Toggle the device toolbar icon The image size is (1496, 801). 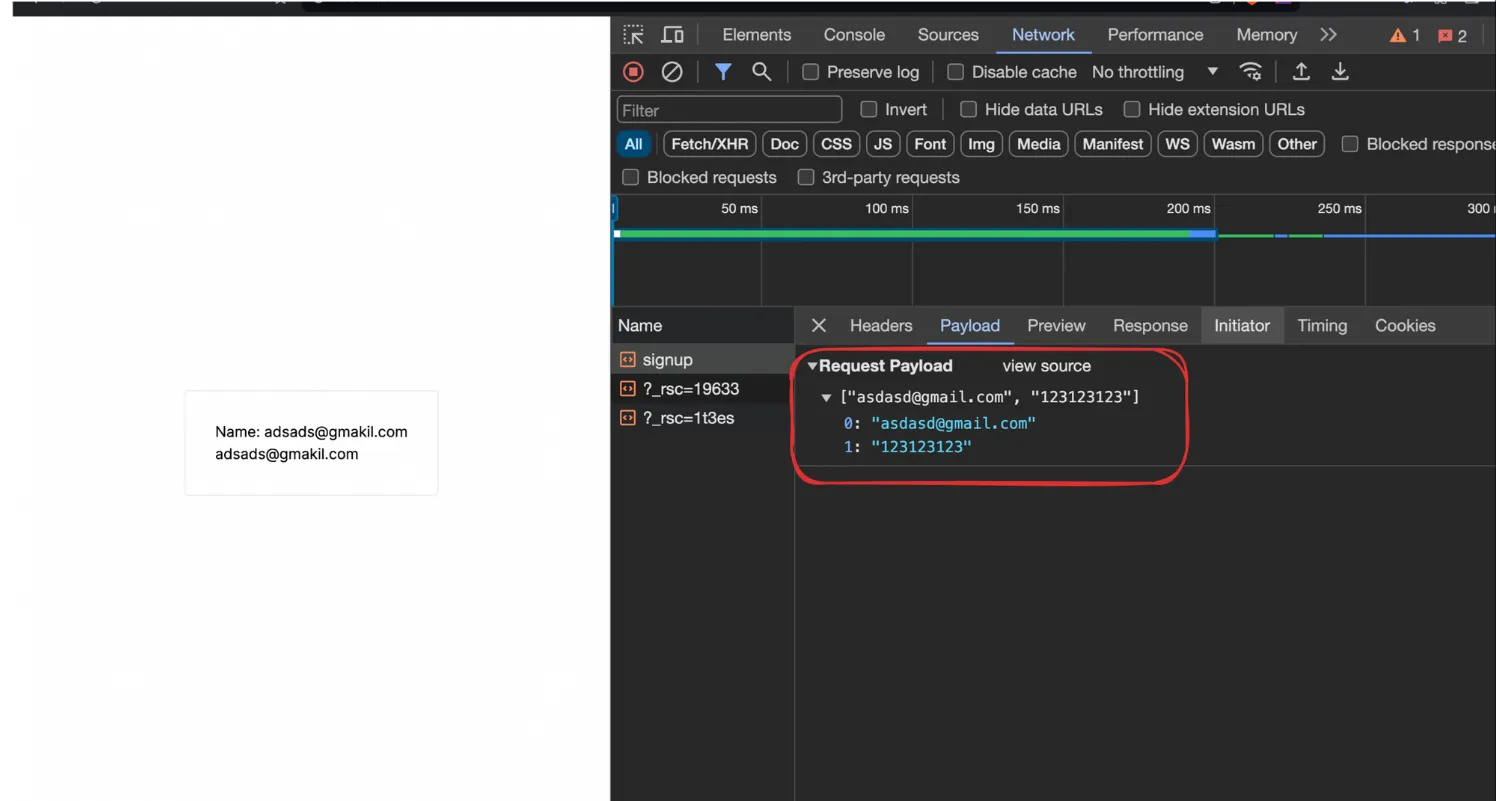(x=673, y=35)
